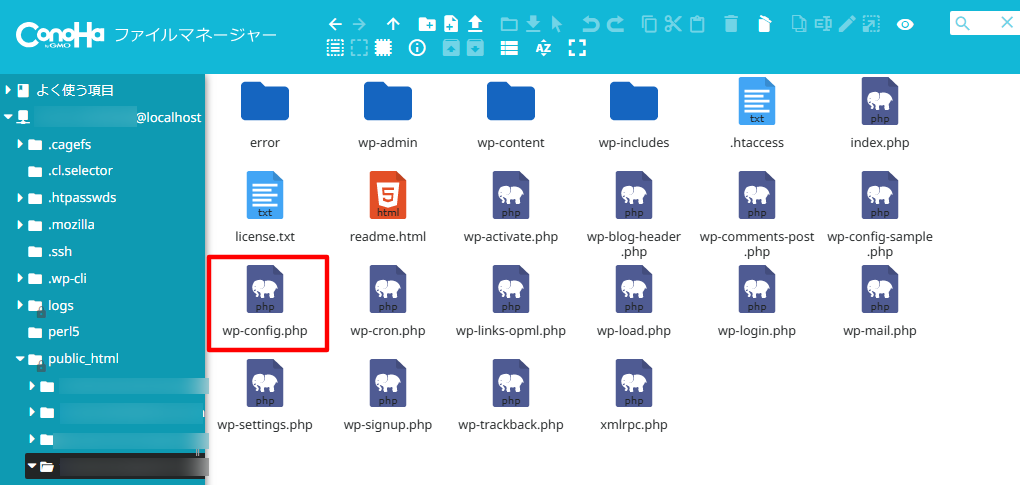Click the new folder icon in toolbar

pos(427,23)
